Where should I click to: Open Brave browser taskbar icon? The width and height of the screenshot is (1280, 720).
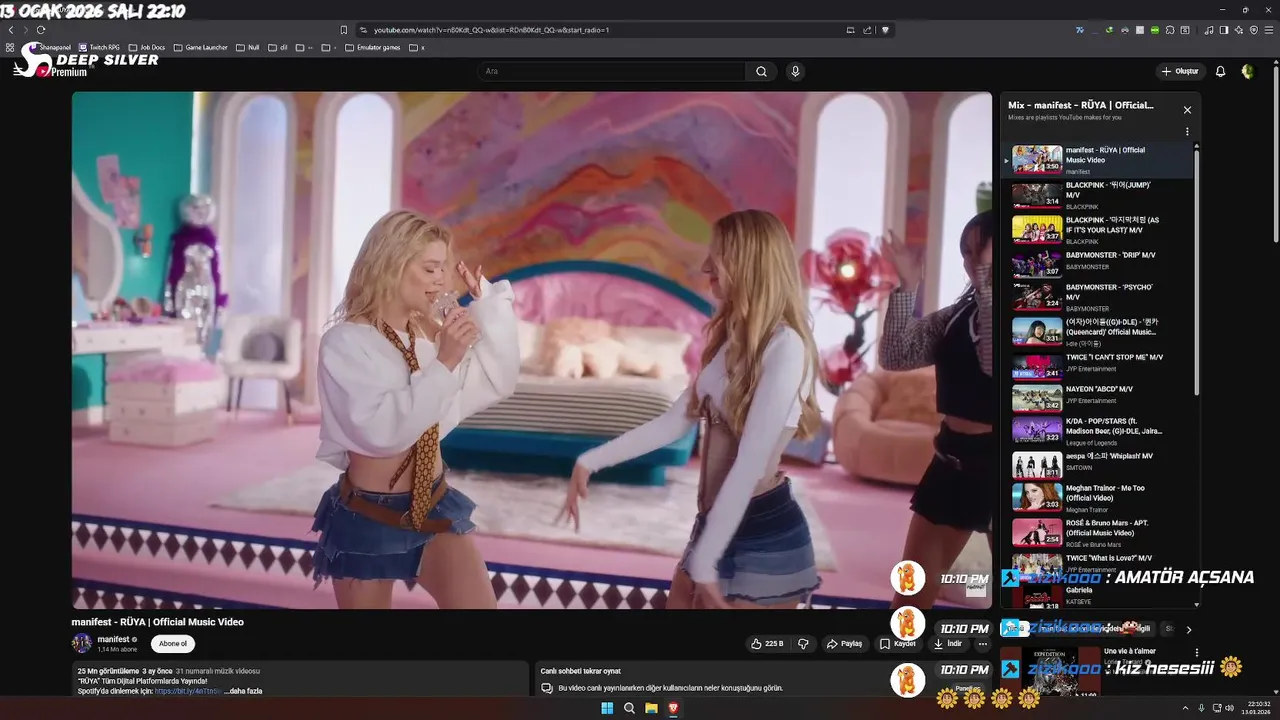pos(673,708)
